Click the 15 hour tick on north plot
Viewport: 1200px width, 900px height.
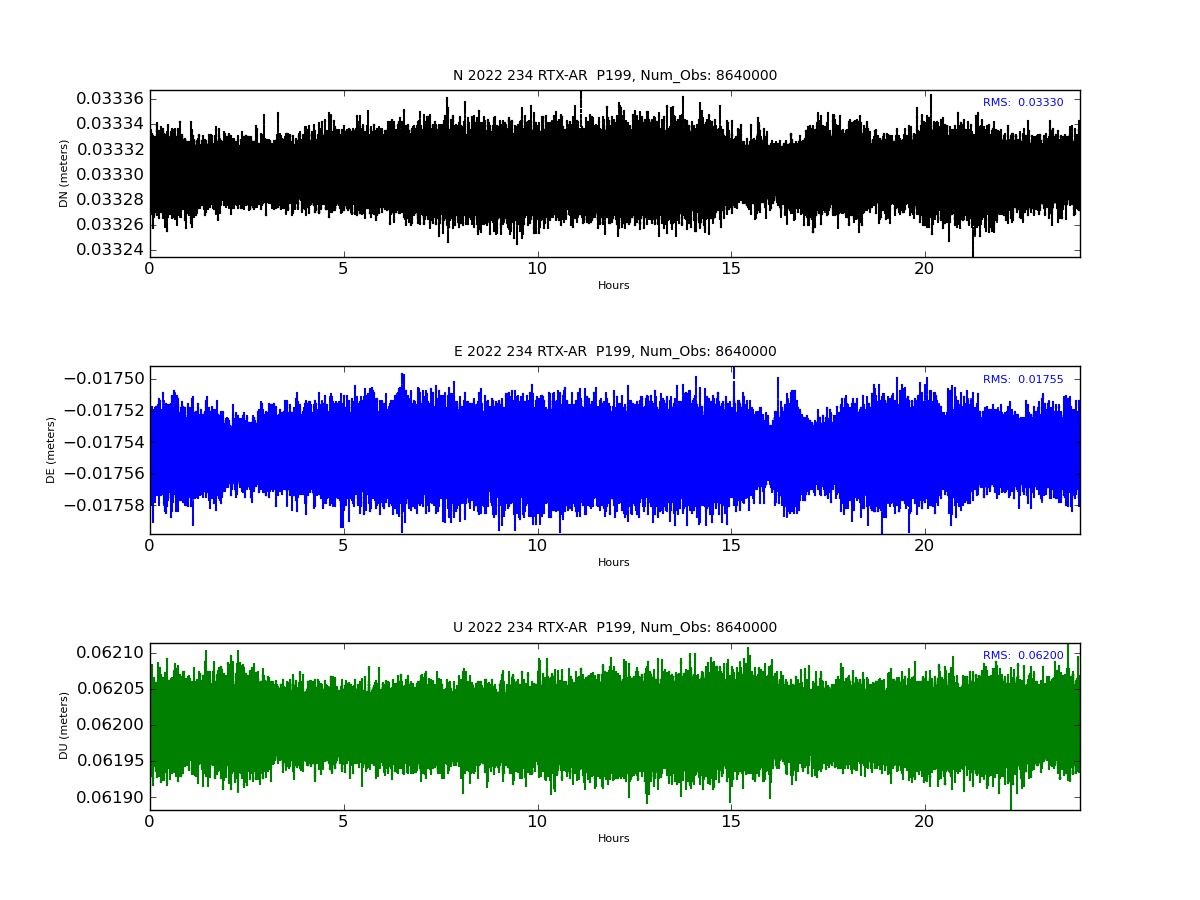[x=731, y=269]
